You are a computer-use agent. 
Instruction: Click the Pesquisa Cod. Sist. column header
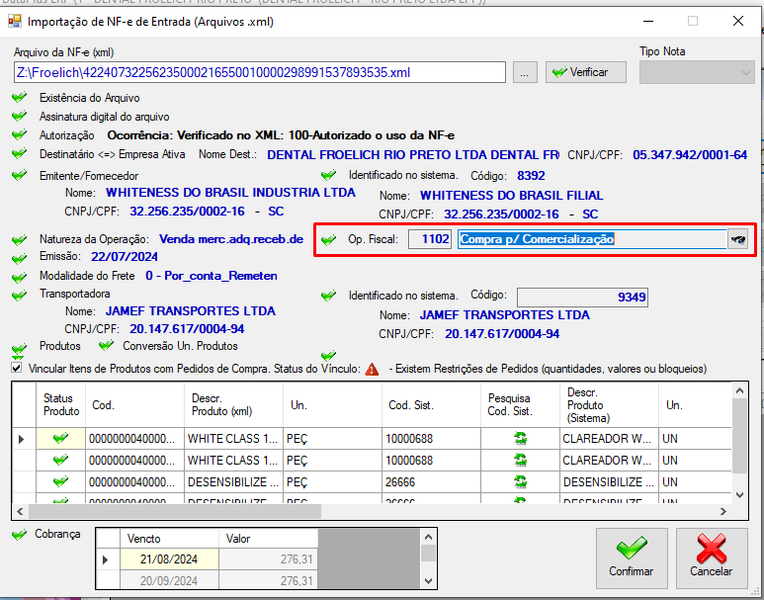520,405
